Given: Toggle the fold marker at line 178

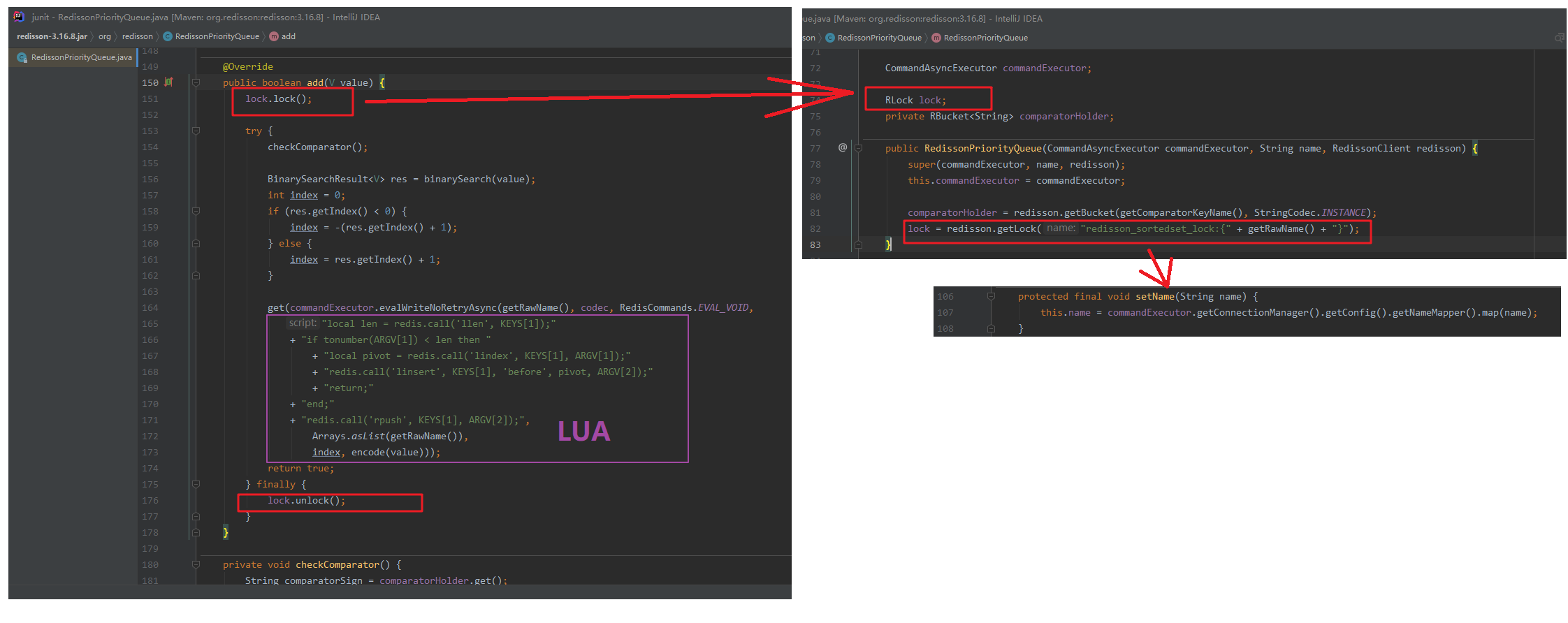Looking at the screenshot, I should pos(196,532).
